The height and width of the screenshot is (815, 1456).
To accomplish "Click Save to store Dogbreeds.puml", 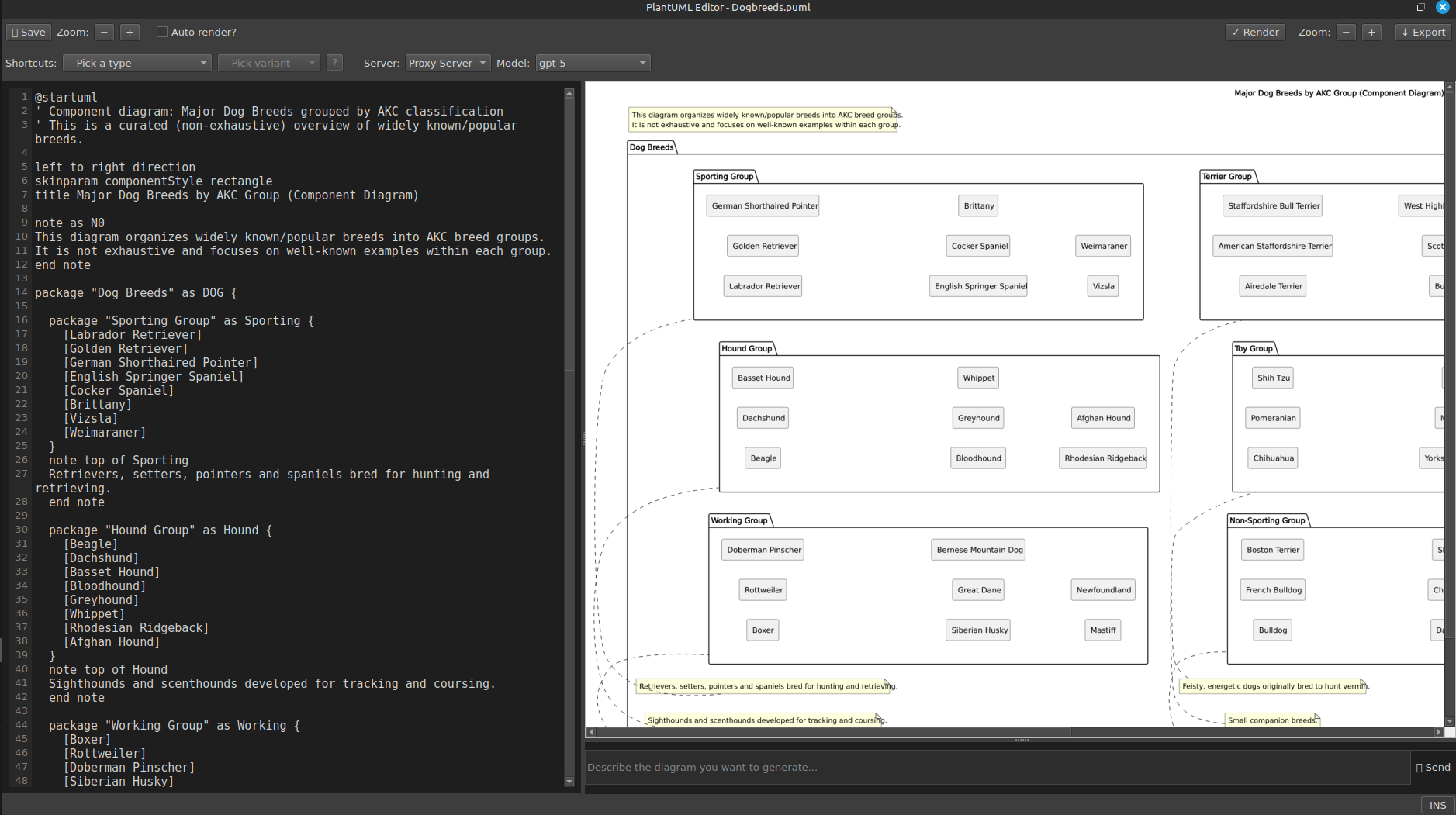I will coord(28,32).
